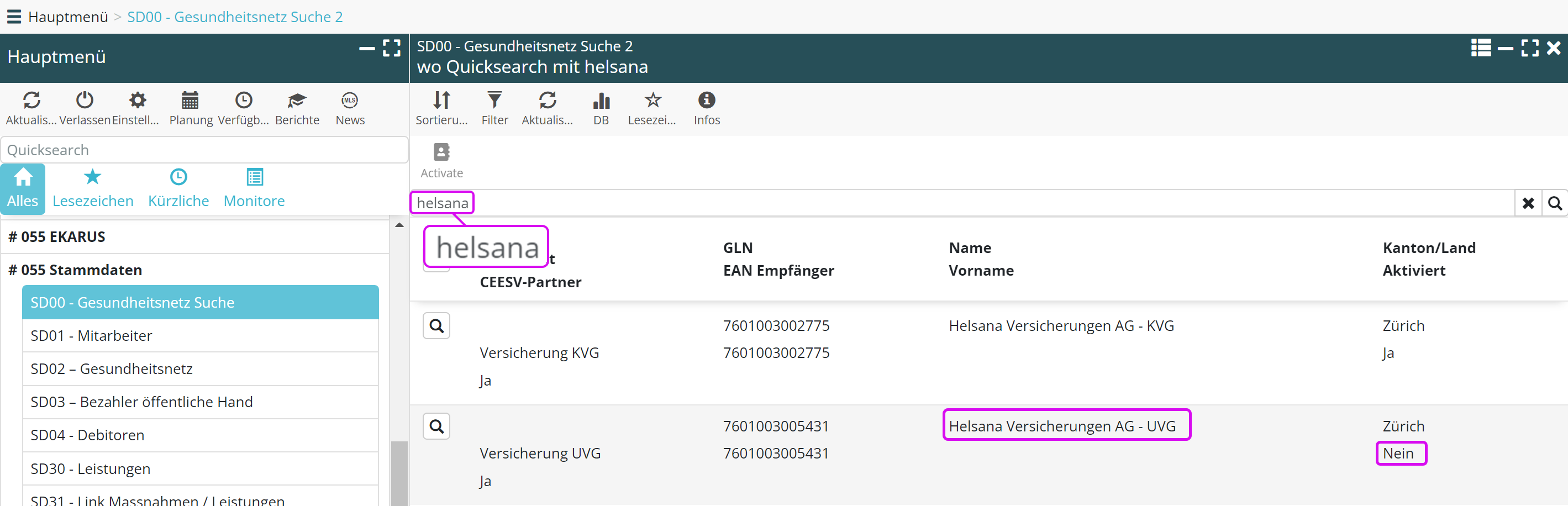Open the DB bar chart icon
The width and height of the screenshot is (1568, 506).
[601, 101]
